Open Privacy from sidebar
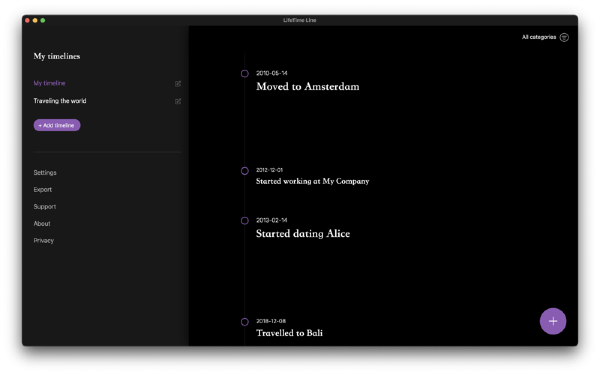600x375 pixels. 44,240
